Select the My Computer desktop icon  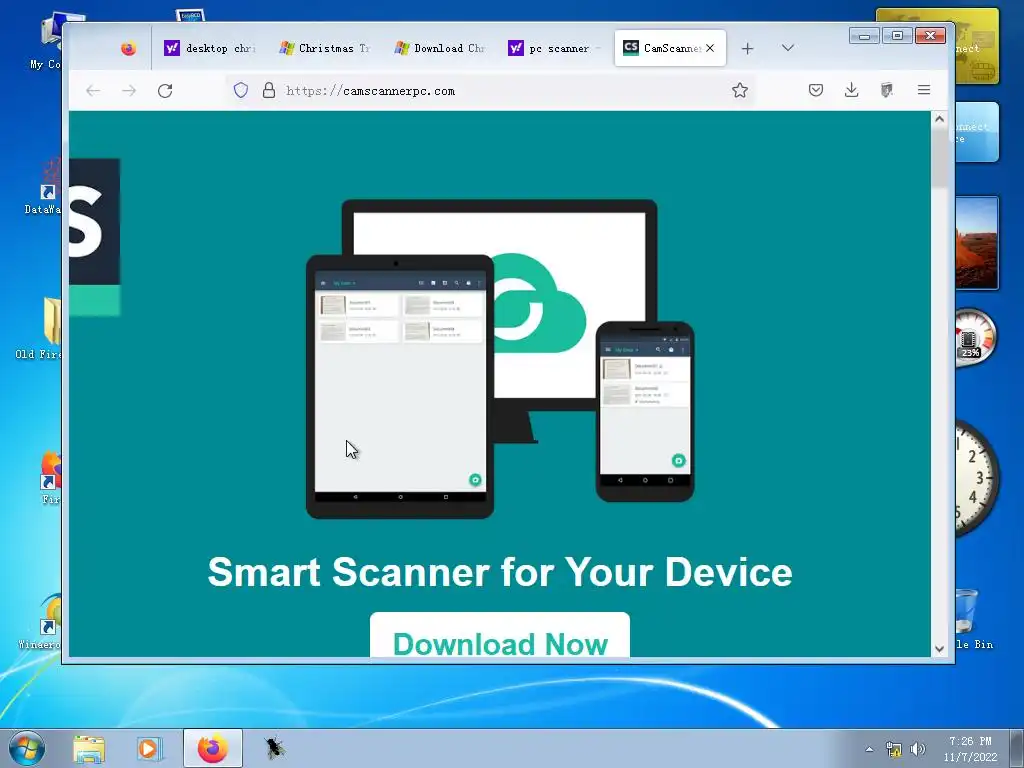point(46,40)
